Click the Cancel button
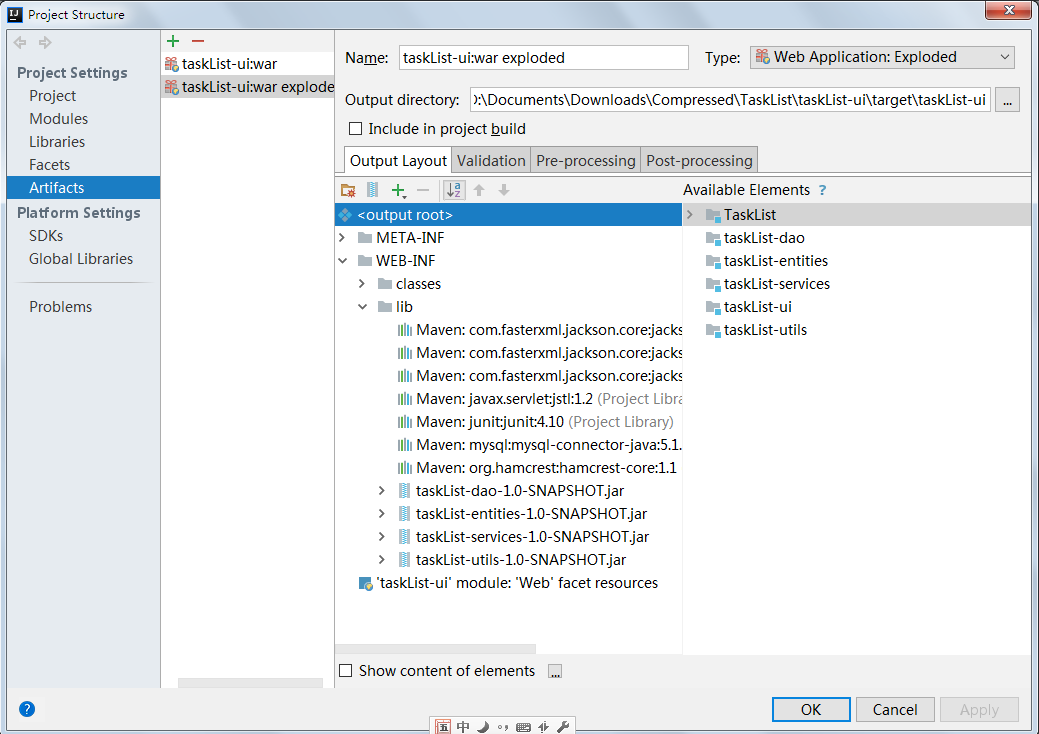 895,709
